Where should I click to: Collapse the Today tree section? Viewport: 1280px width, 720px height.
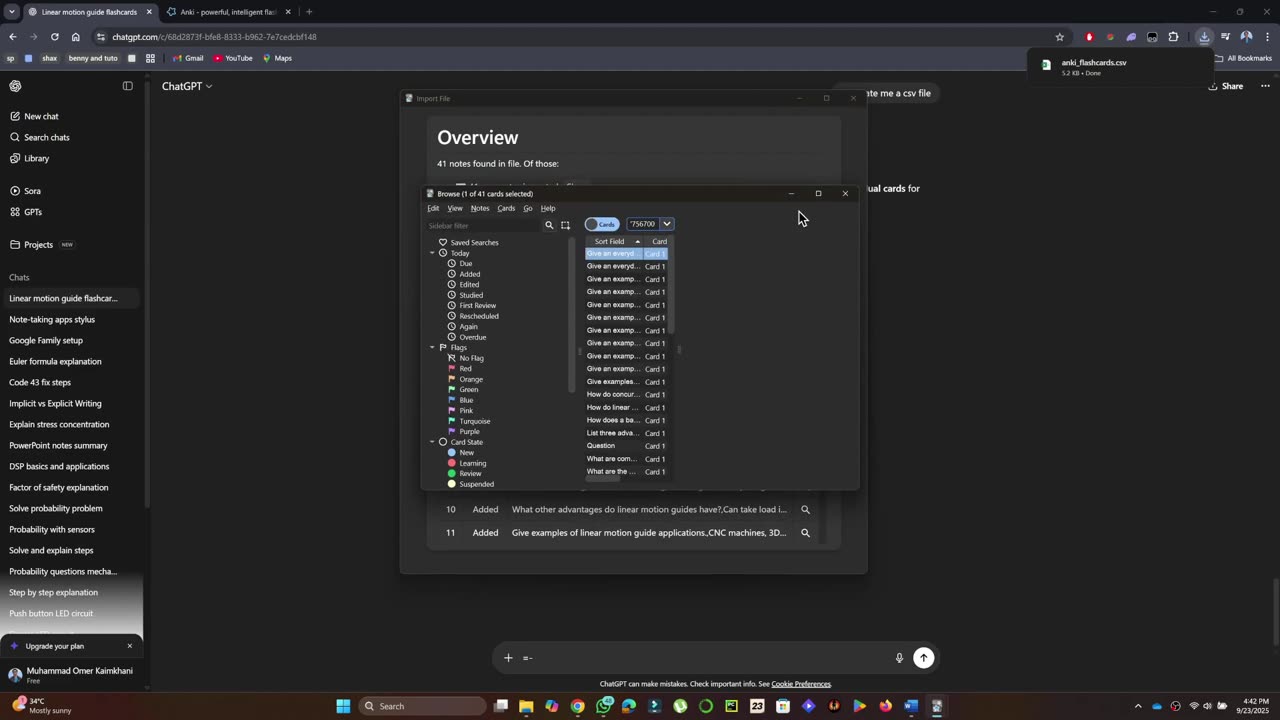click(432, 253)
